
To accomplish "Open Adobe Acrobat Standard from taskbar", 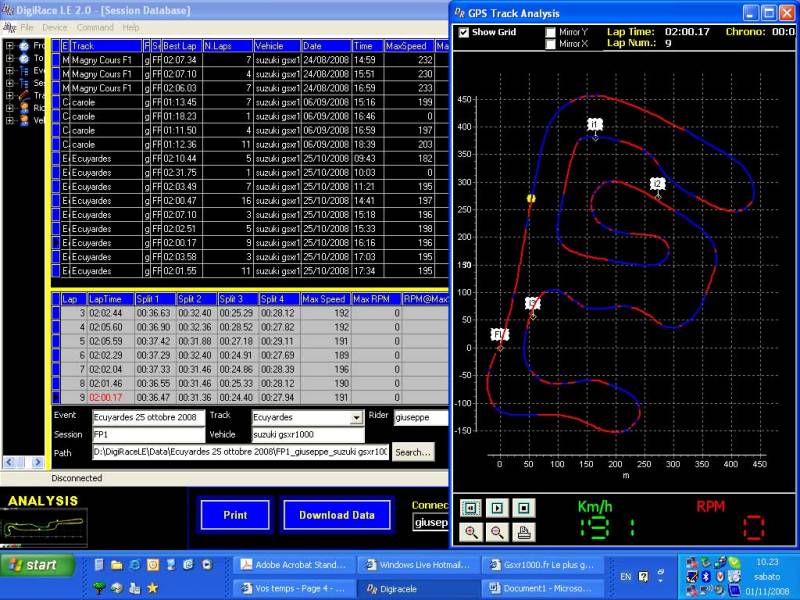I will click(294, 565).
